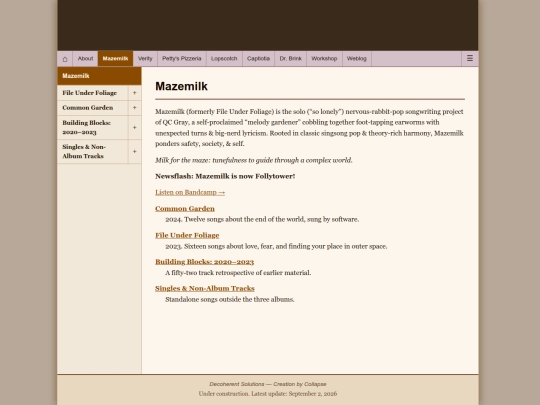The image size is (540, 405).
Task: Open Building Blocks: 2020–2023 sidebar item
Action: tap(93, 127)
